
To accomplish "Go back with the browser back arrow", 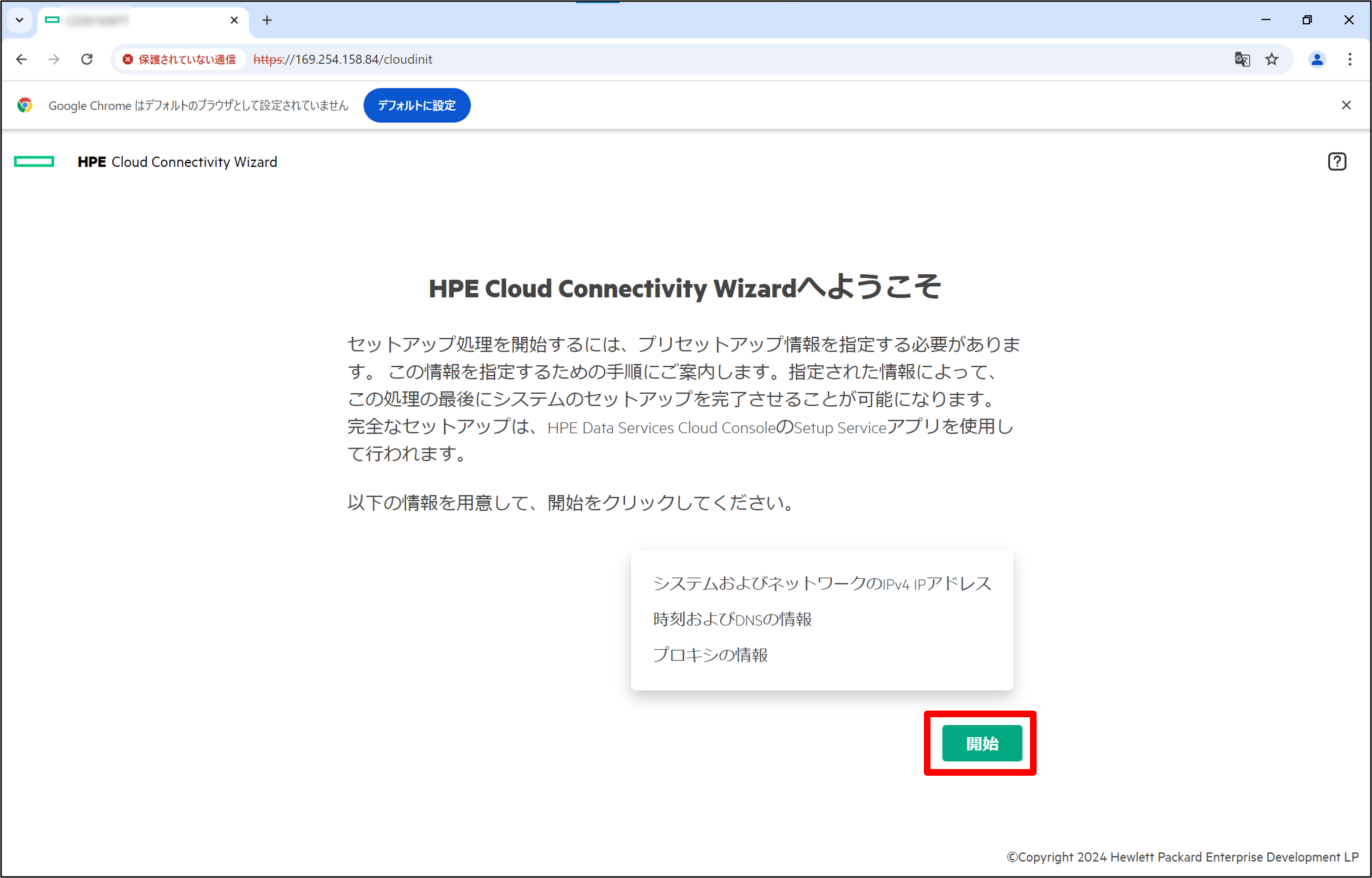I will [22, 59].
